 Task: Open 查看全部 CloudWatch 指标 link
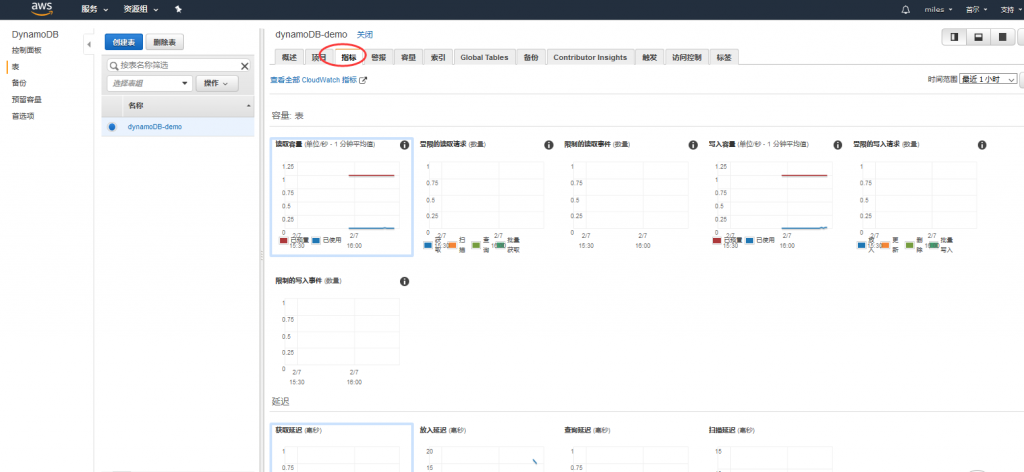(x=313, y=80)
